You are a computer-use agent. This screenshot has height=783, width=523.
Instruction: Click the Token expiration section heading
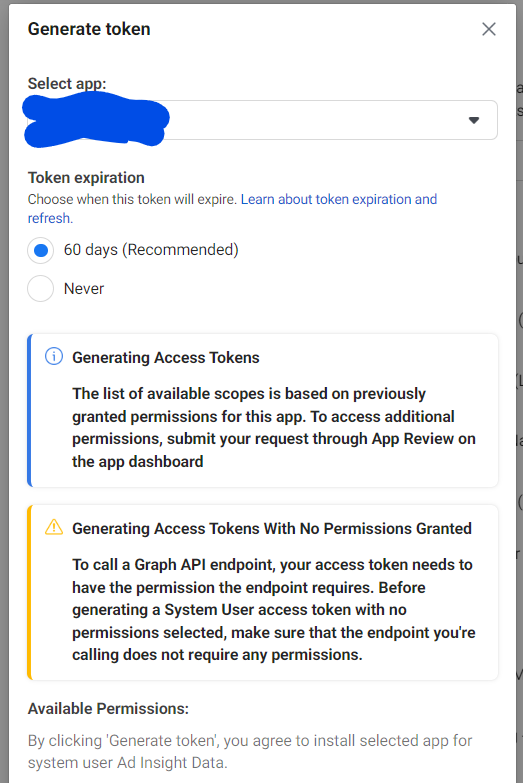point(86,178)
